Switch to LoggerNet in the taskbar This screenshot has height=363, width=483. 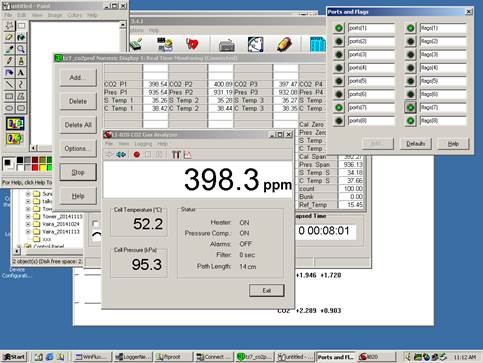[133, 357]
